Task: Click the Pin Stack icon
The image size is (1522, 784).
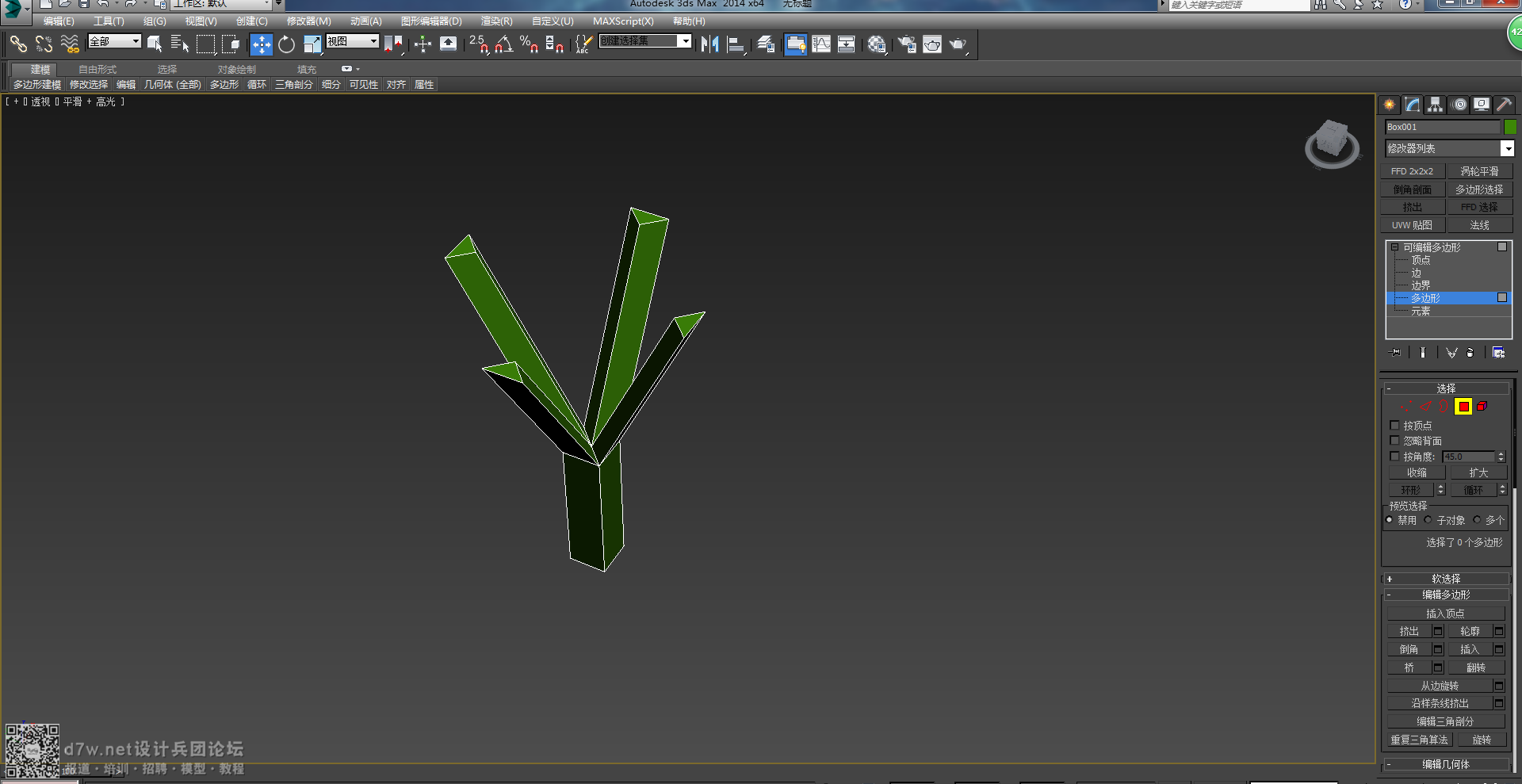Action: click(1396, 353)
